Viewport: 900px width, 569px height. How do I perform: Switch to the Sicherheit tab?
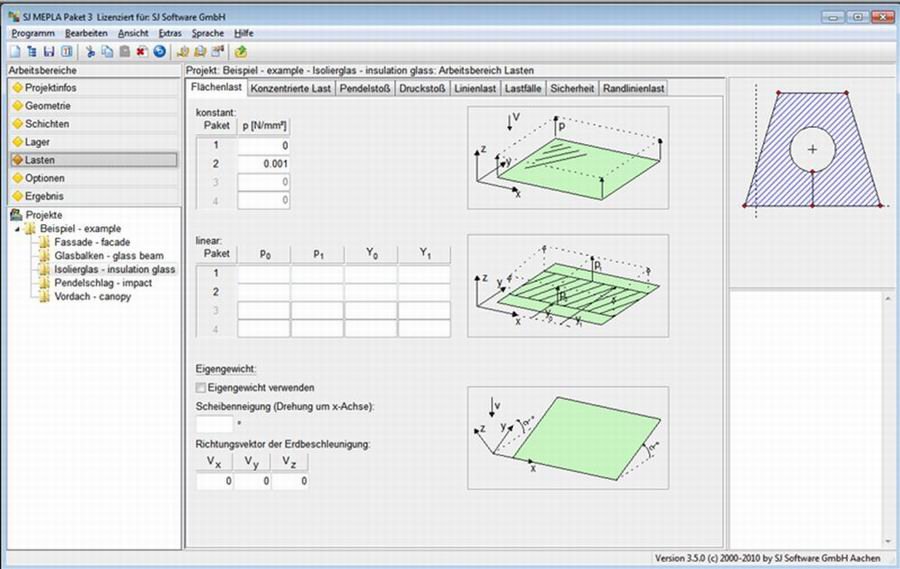tap(572, 88)
